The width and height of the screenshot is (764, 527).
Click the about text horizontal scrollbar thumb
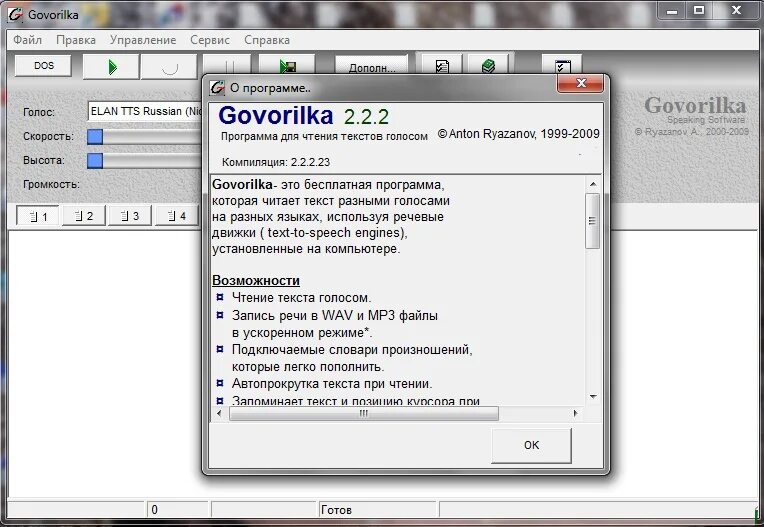pyautogui.click(x=363, y=414)
